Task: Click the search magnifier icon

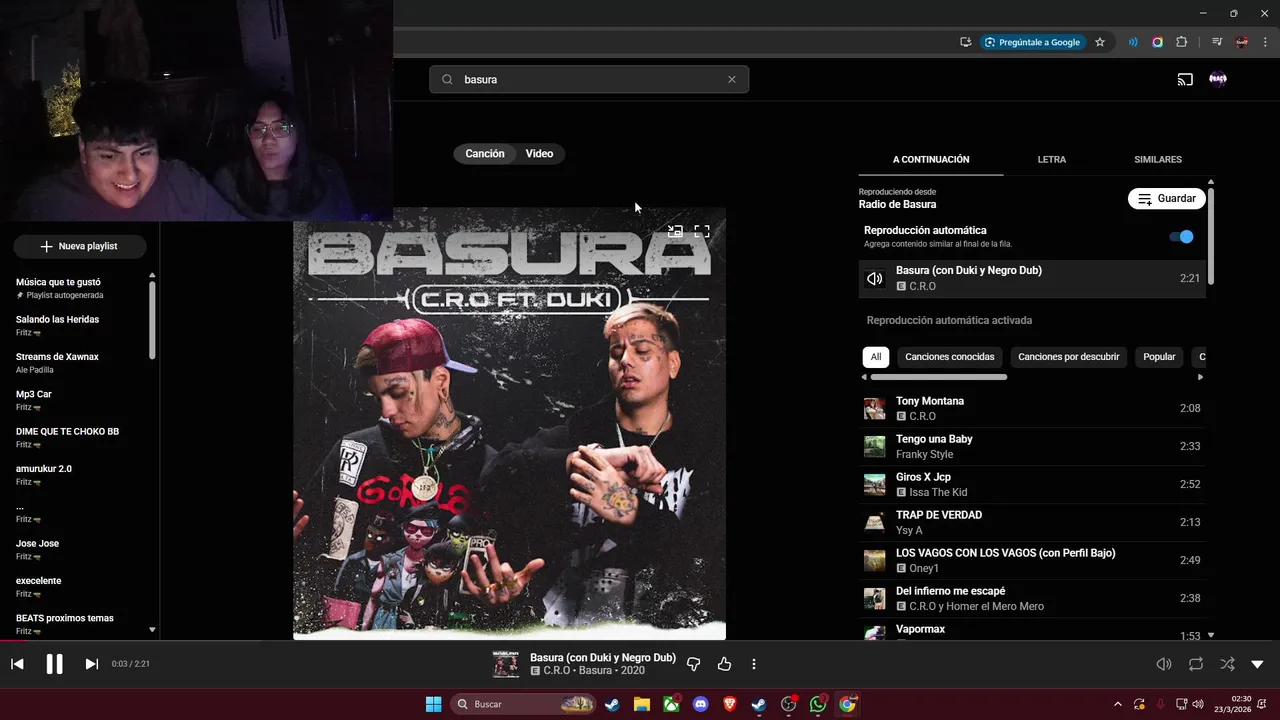Action: click(447, 79)
